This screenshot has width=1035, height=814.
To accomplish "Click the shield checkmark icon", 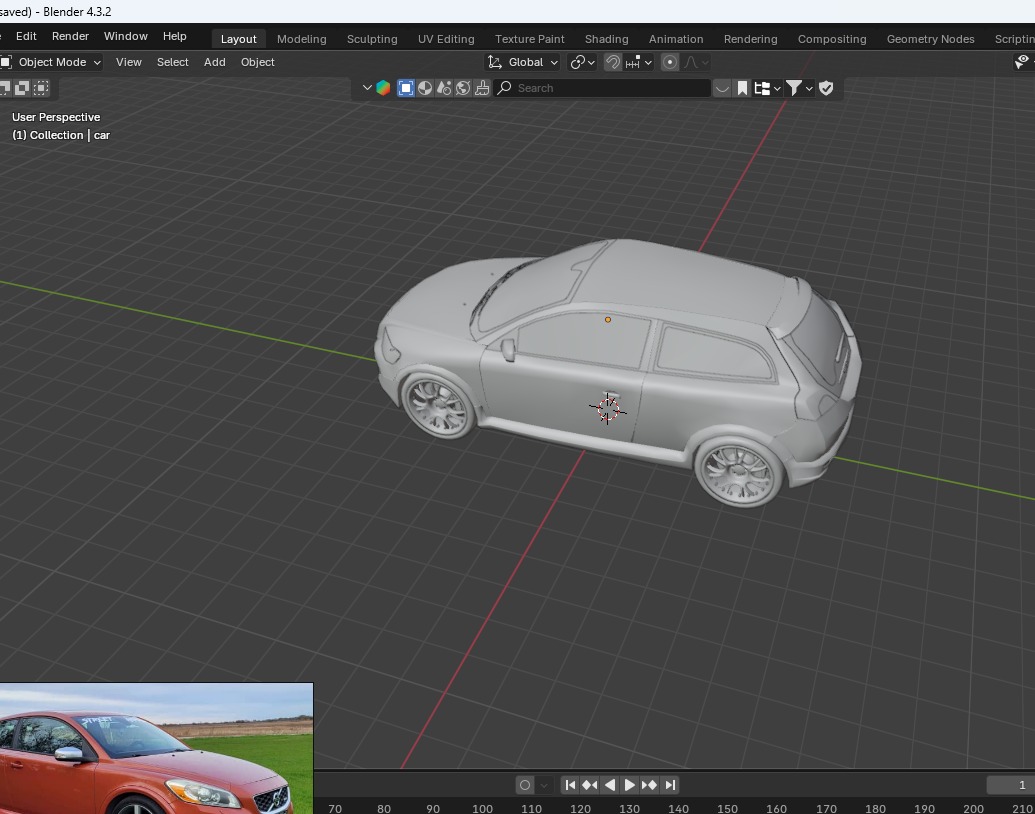I will (826, 88).
